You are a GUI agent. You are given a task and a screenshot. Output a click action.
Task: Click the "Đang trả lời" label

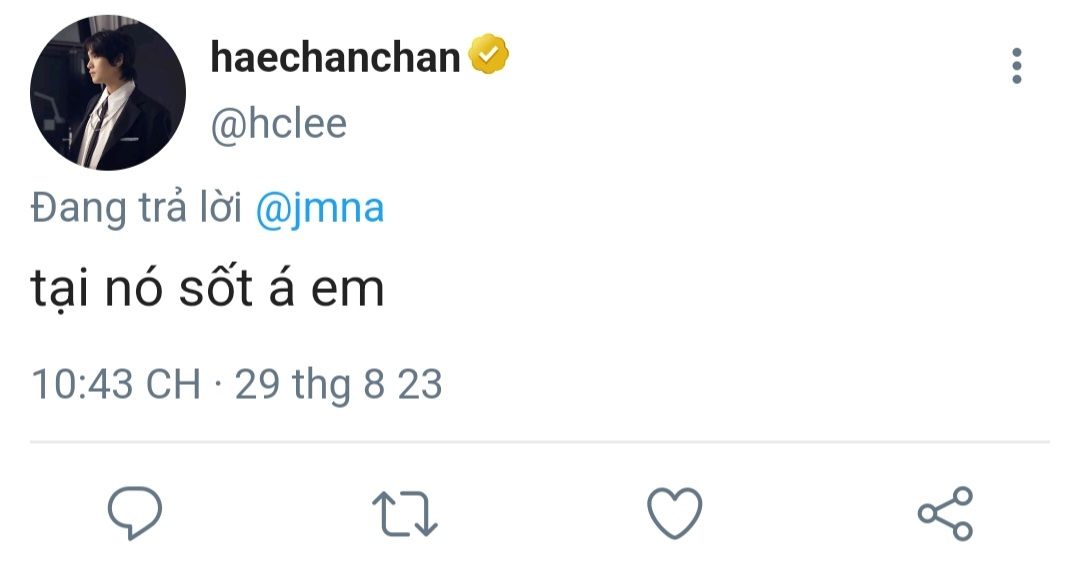136,208
